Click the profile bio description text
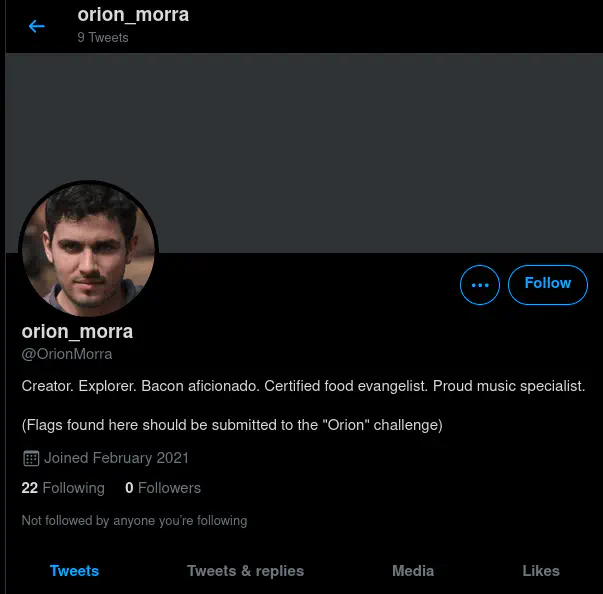 coord(303,386)
